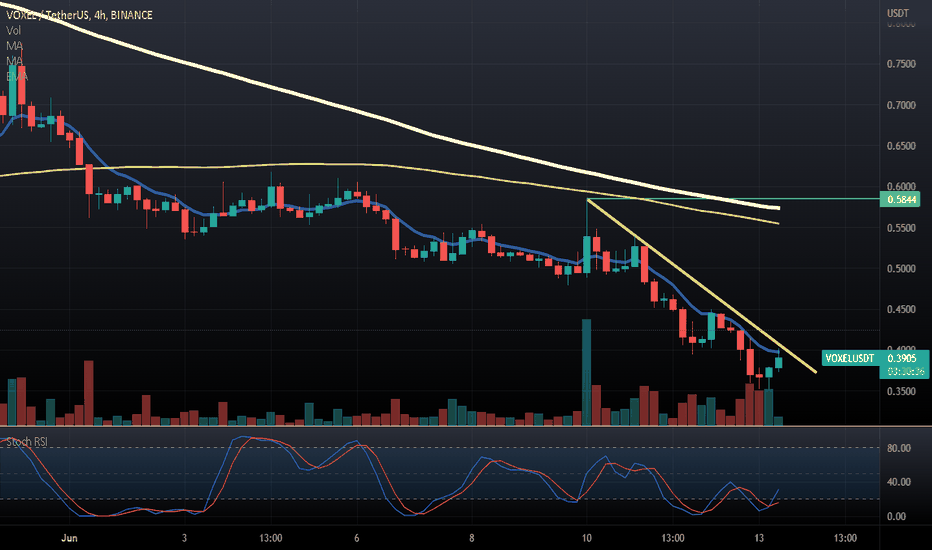The height and width of the screenshot is (550, 932).
Task: Click the 13:00 label between 10 and 13
Action: [673, 538]
